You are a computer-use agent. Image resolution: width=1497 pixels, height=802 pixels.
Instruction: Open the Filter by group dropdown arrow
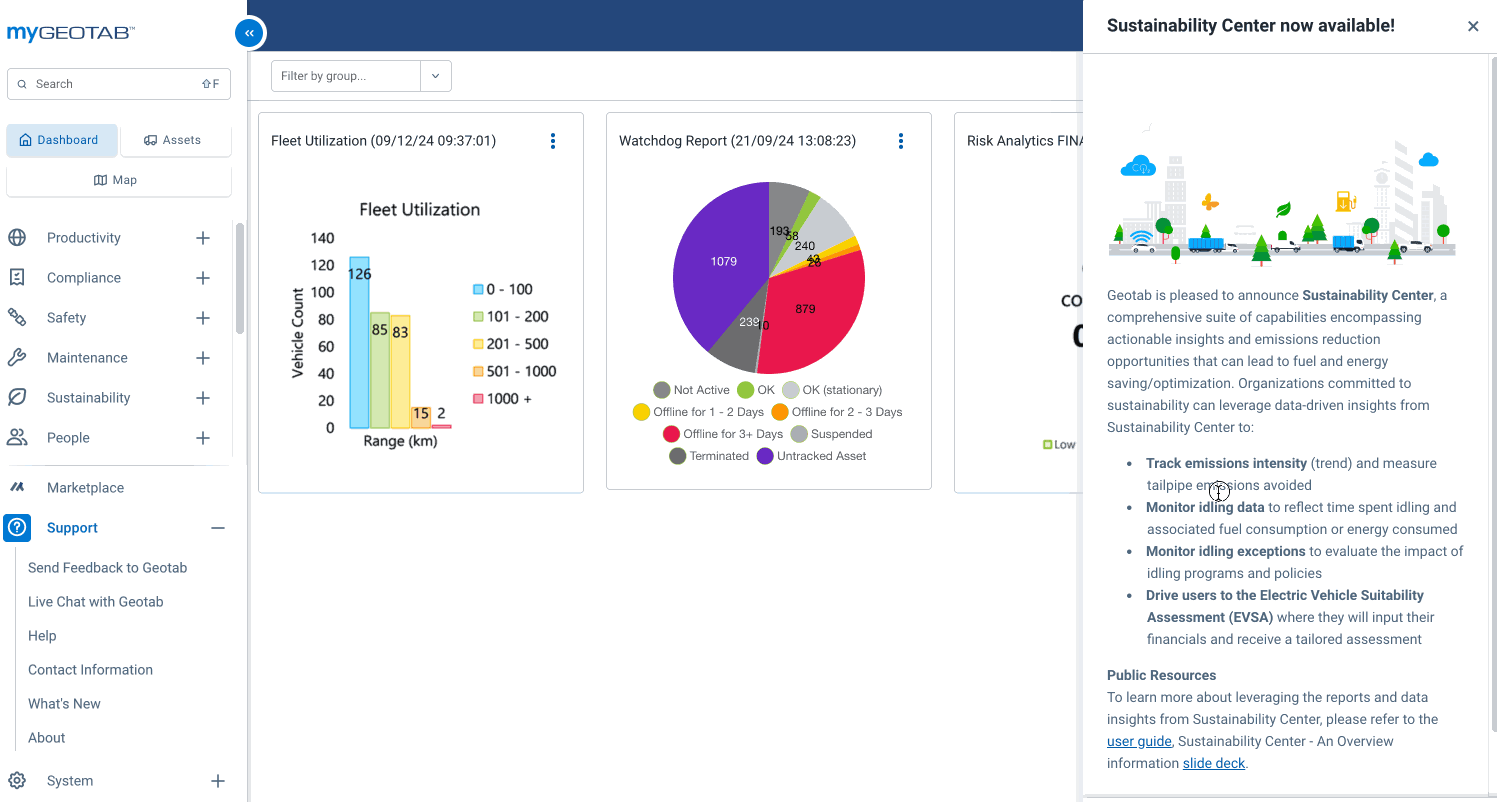435,76
